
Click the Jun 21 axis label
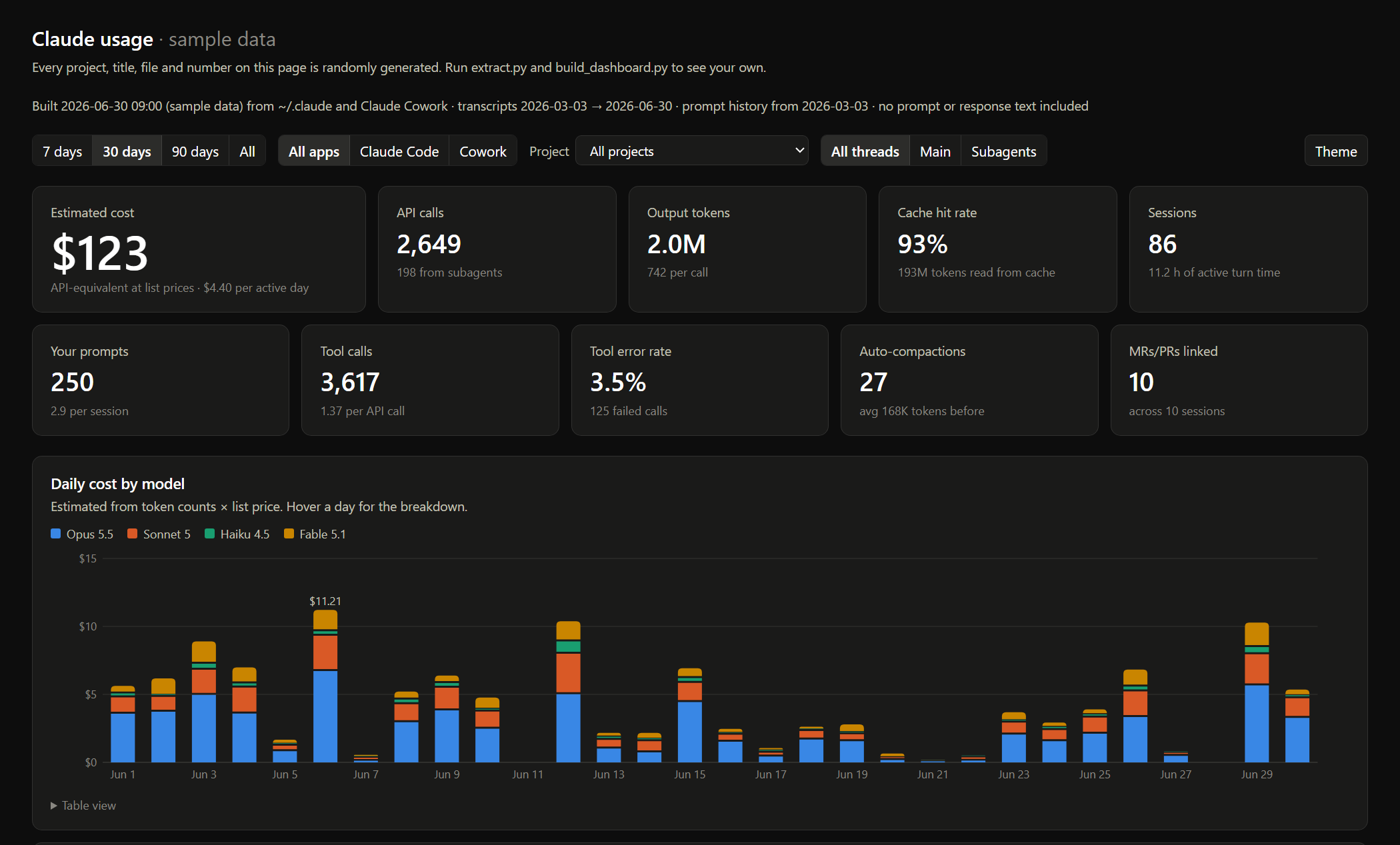(x=933, y=774)
